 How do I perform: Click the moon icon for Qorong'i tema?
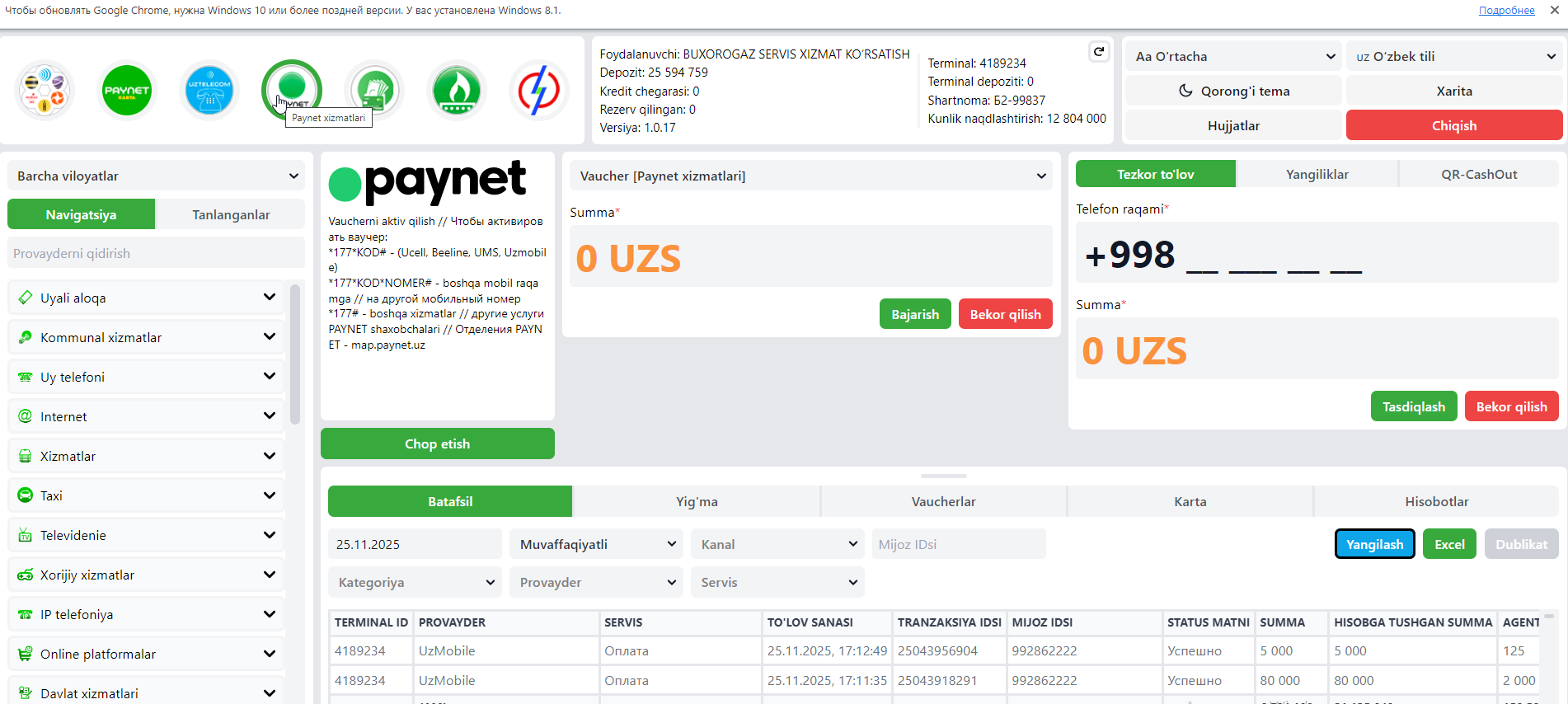click(1185, 91)
